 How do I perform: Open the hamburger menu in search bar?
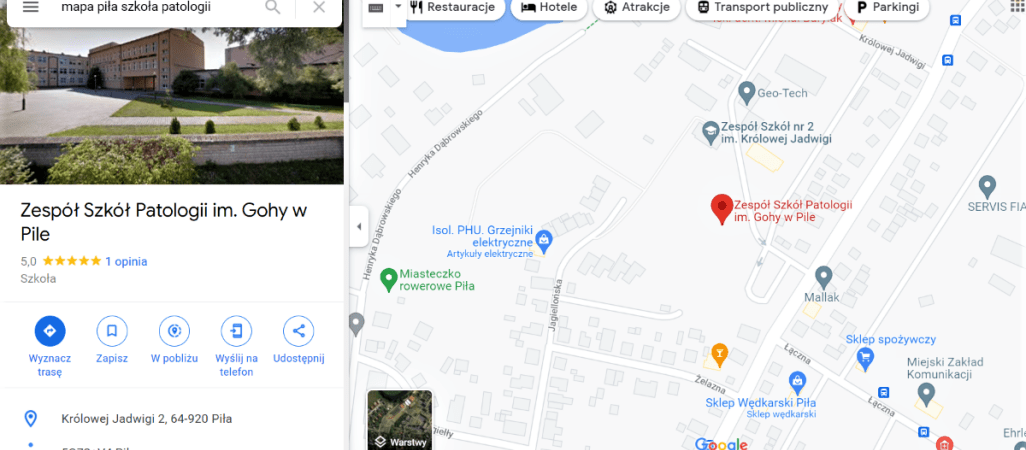point(30,7)
